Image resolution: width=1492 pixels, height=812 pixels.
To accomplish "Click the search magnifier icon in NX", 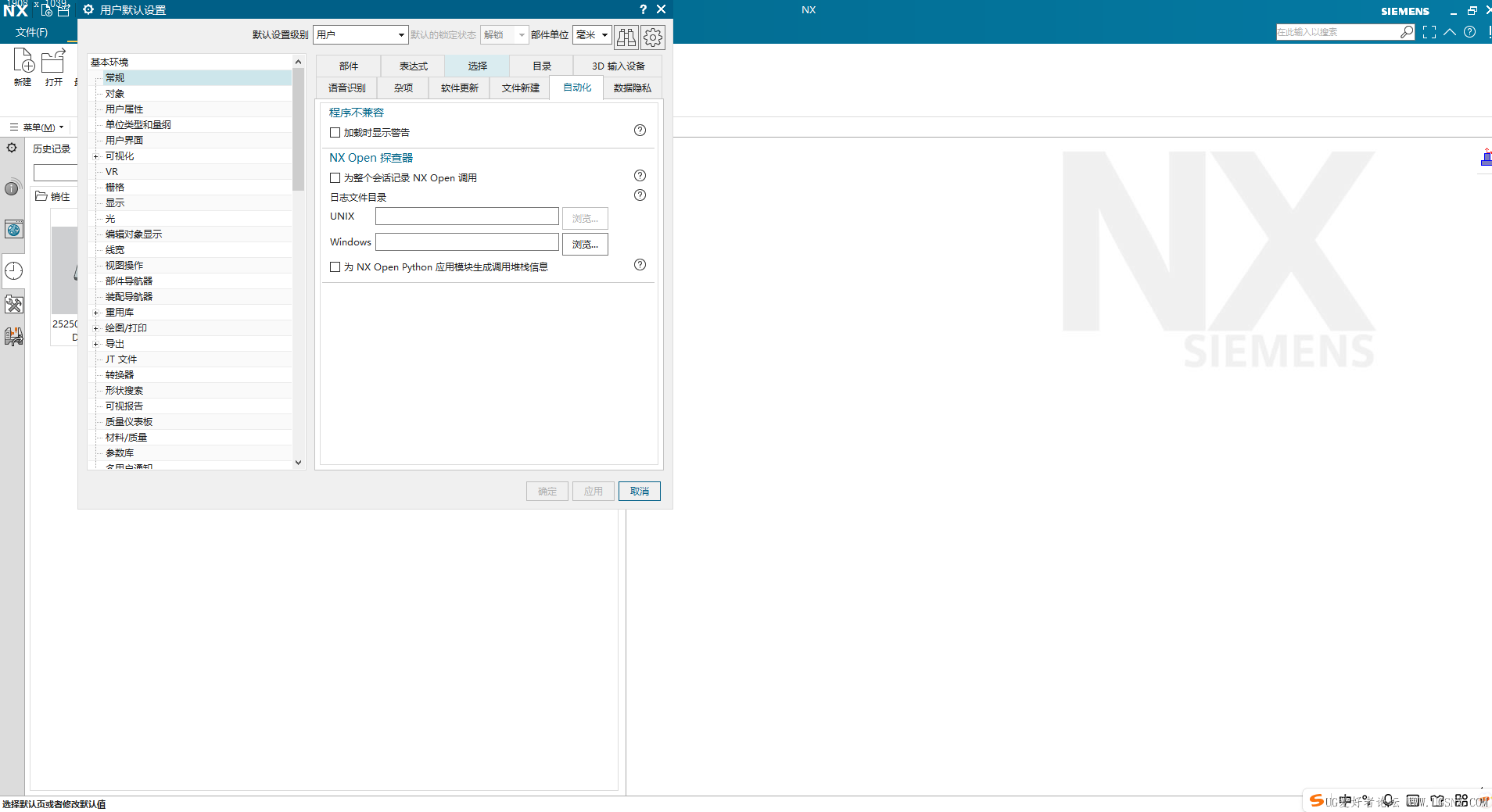I will (1407, 32).
